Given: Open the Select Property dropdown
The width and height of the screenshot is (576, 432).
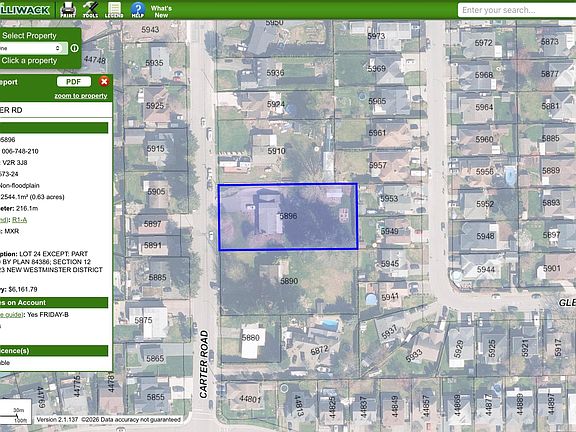Looking at the screenshot, I should pyautogui.click(x=34, y=48).
